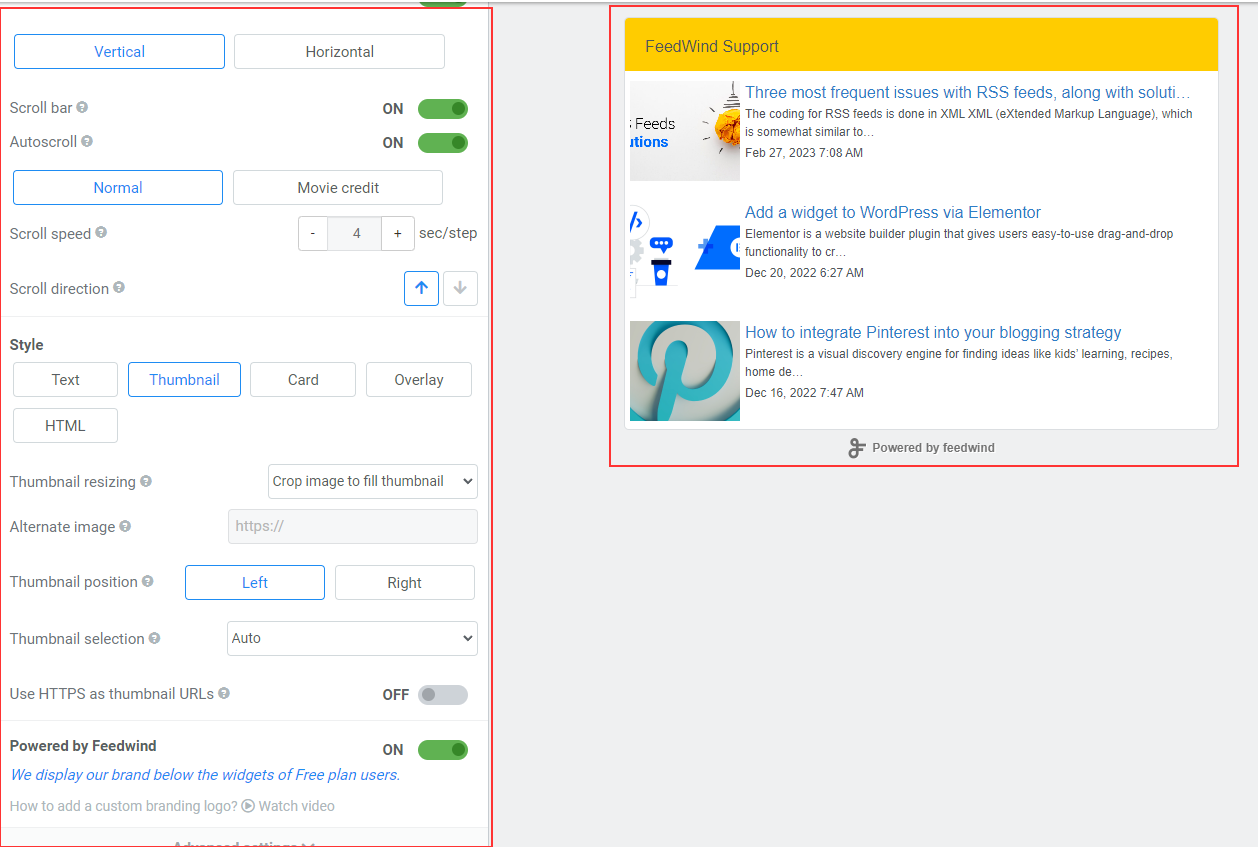The height and width of the screenshot is (847, 1258).
Task: Set scroll direction to down arrow
Action: 460,288
